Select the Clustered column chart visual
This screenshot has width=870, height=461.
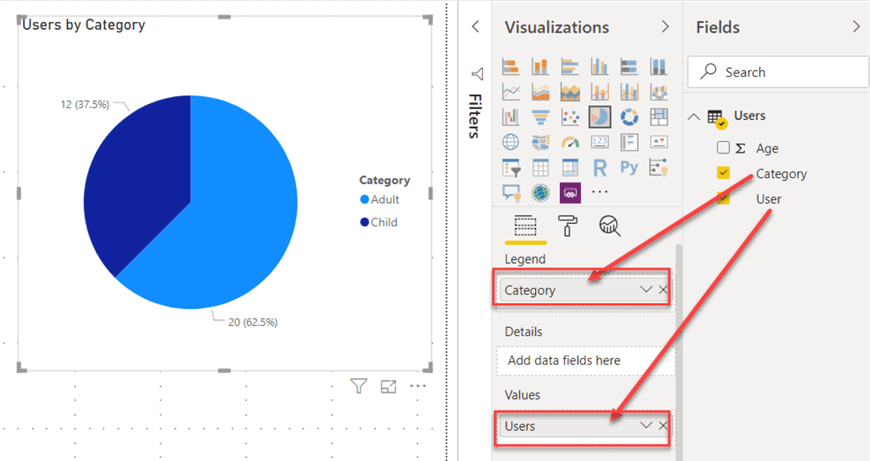(599, 67)
